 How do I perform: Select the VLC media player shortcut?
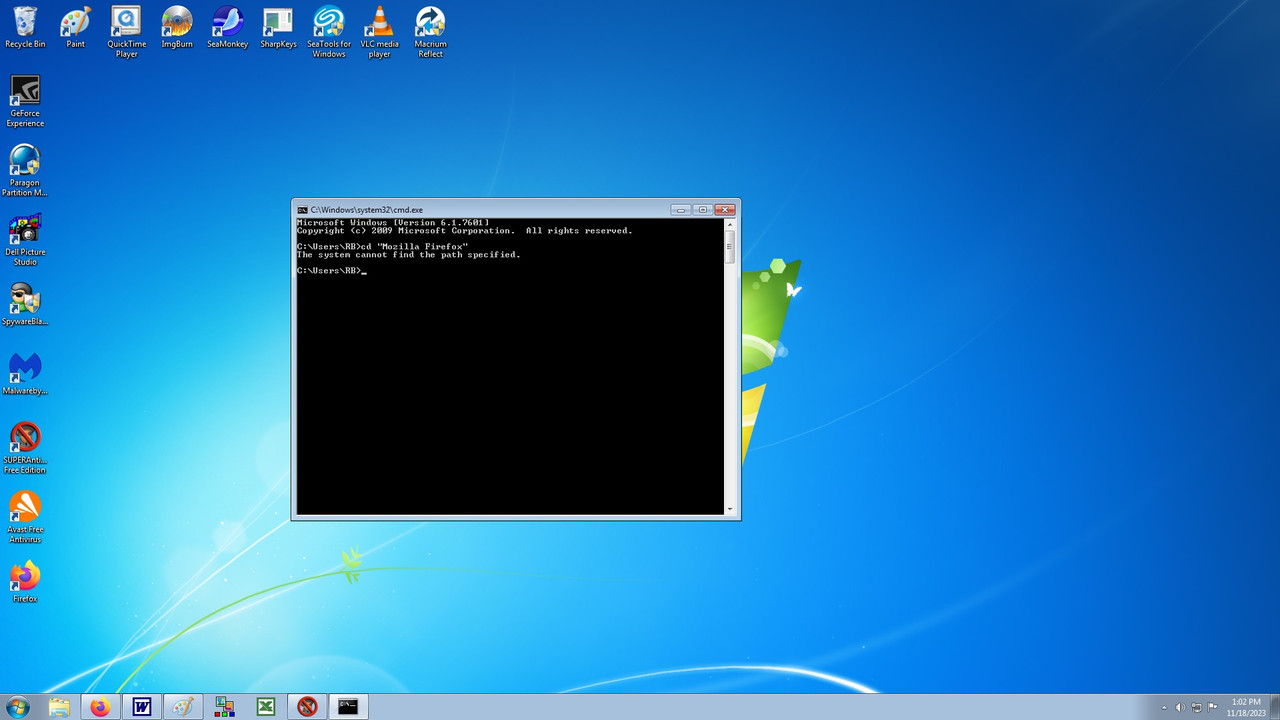[379, 32]
